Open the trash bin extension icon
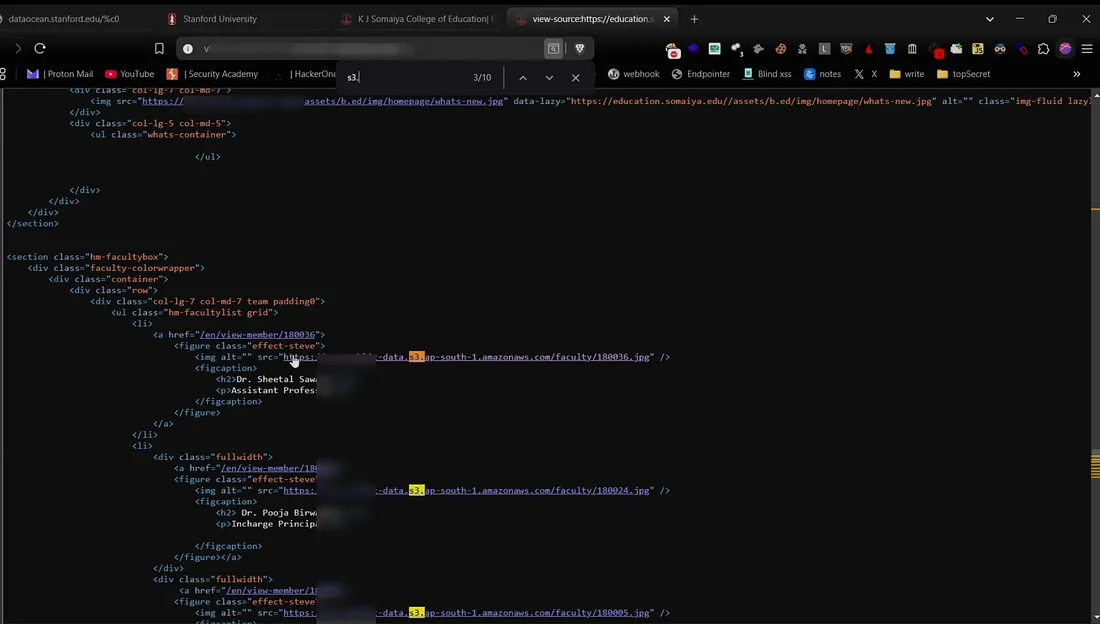Screen dimensions: 1100x624 pos(912,48)
